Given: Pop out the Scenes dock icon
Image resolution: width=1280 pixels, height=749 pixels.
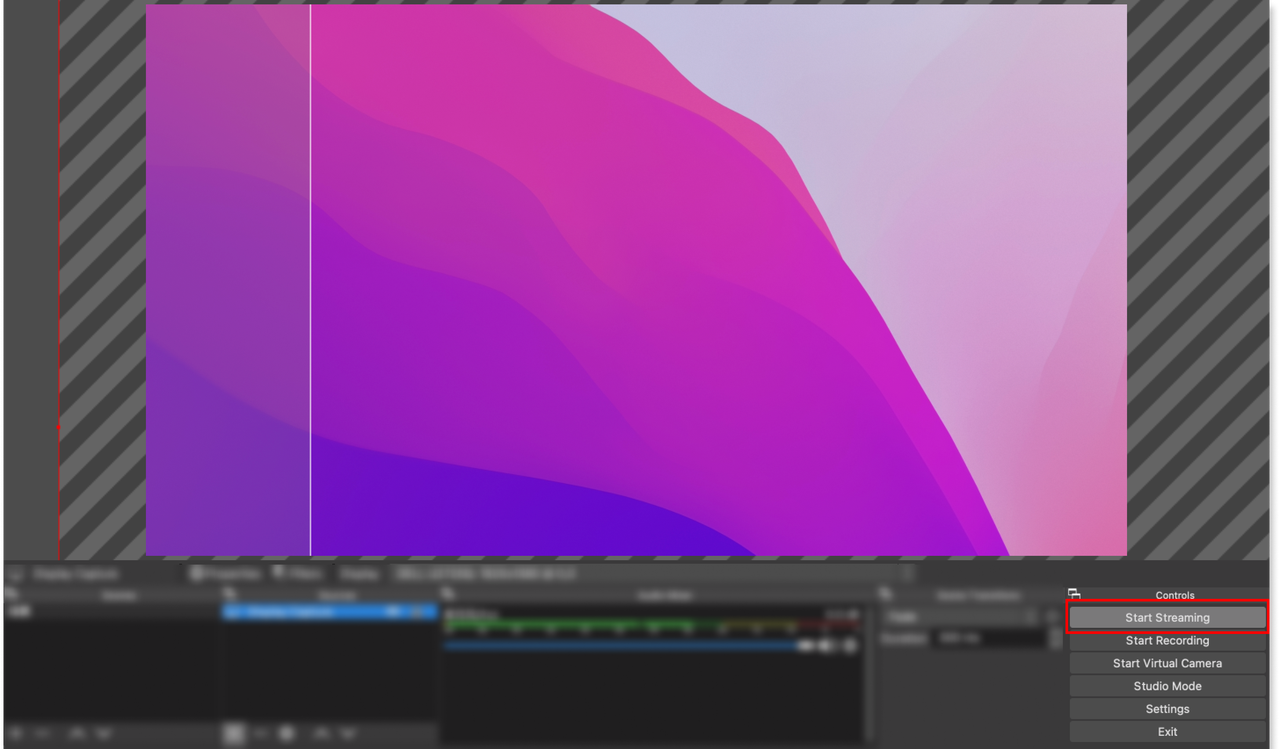Looking at the screenshot, I should tap(11, 594).
